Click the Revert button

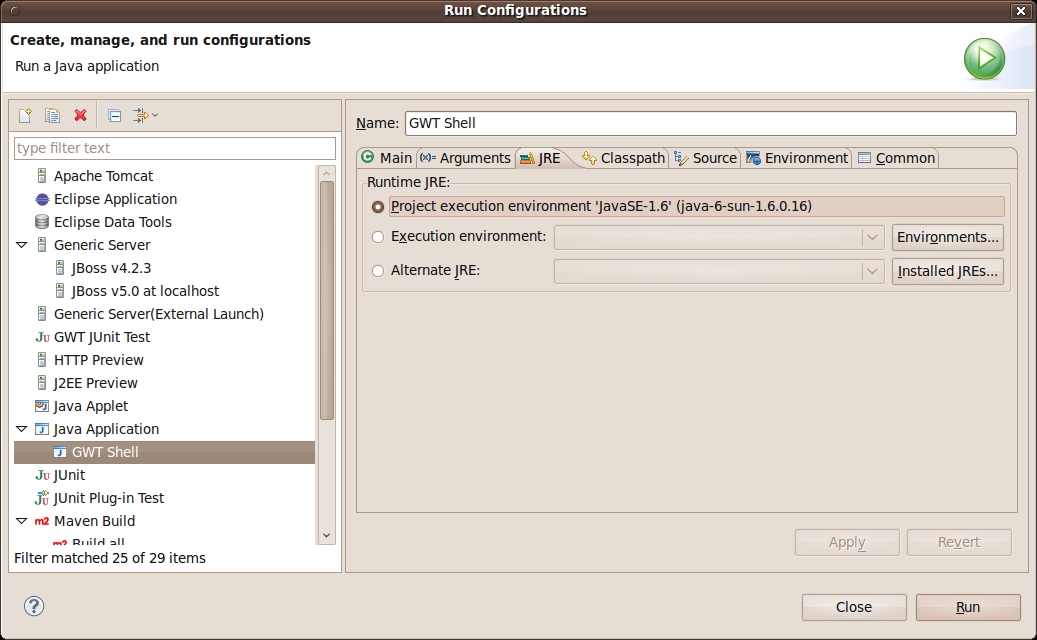[x=959, y=542]
